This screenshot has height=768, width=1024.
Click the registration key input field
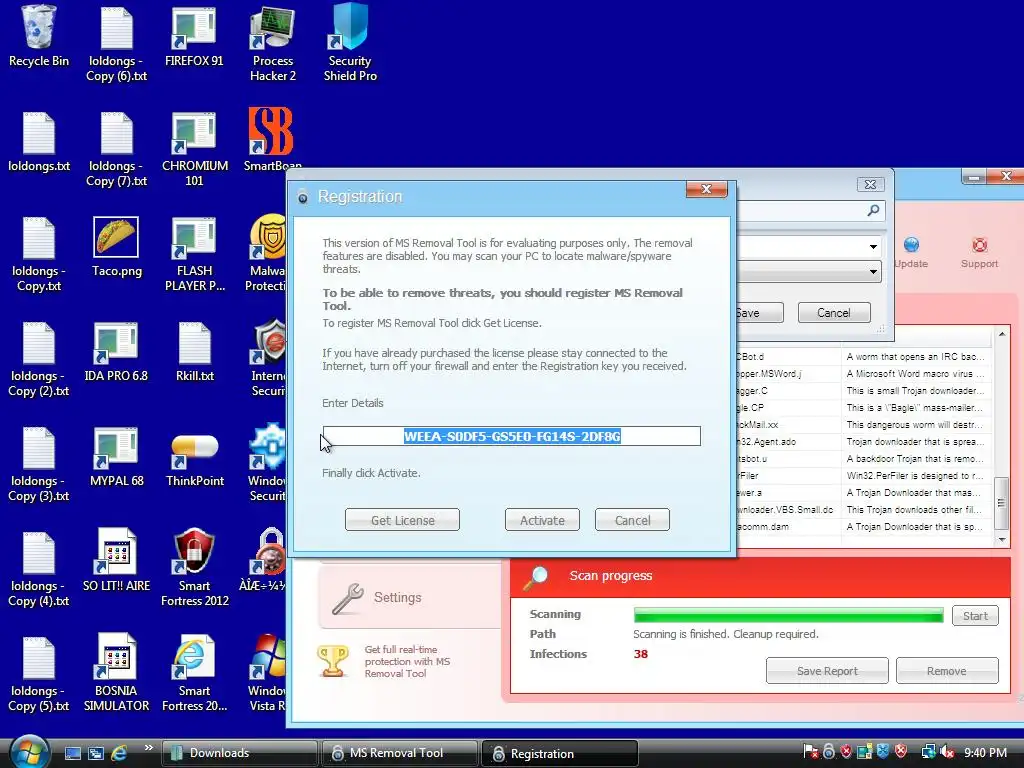[511, 436]
